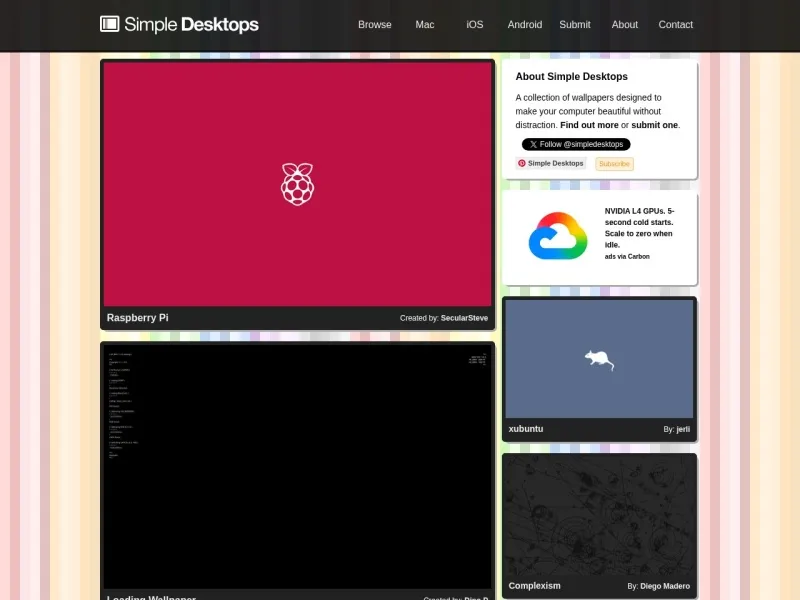Follow the submit one link
Viewport: 800px width, 600px height.
[x=655, y=125]
